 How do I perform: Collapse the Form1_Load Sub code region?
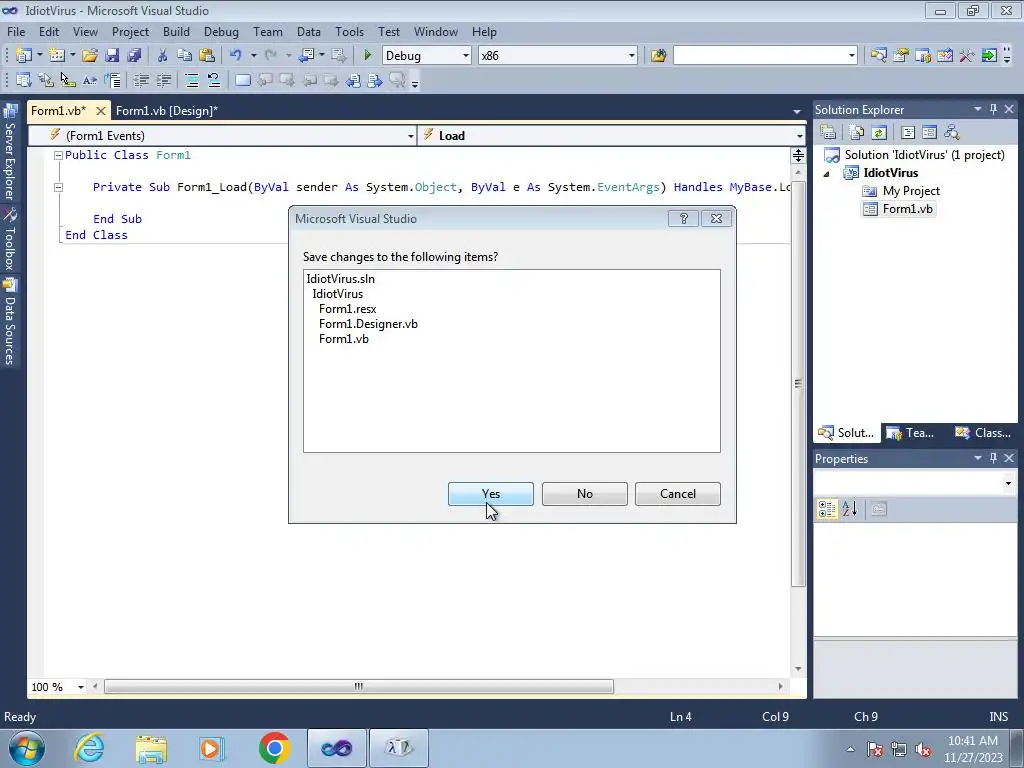point(58,187)
